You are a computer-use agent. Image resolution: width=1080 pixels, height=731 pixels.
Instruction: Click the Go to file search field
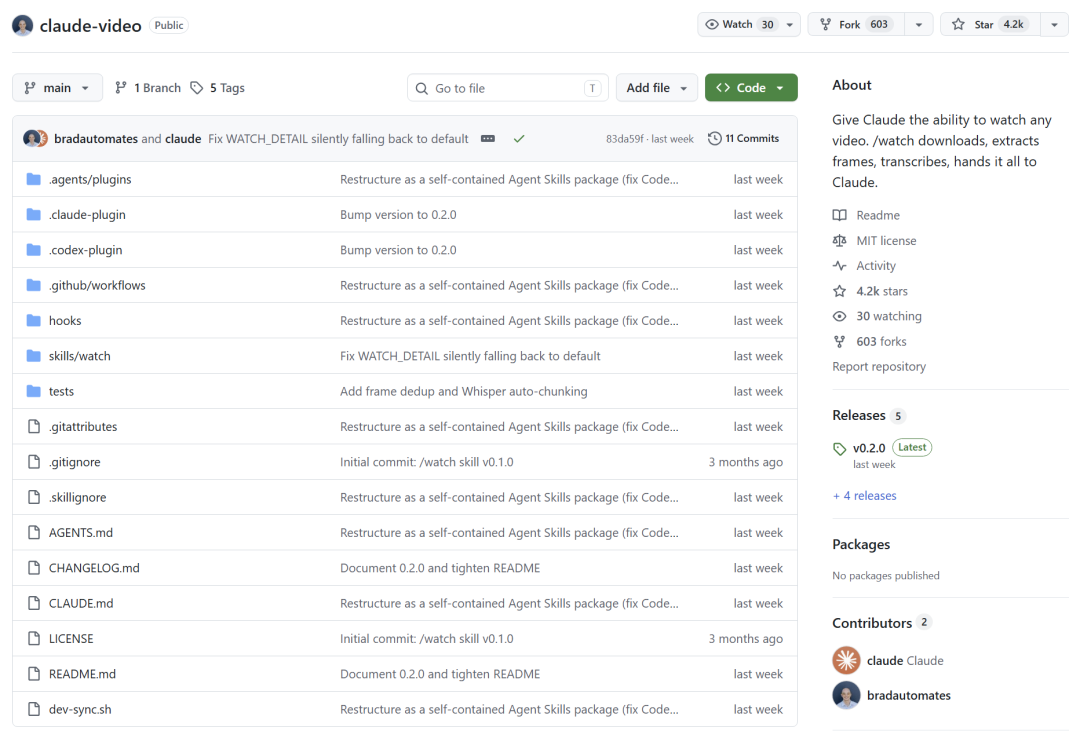pyautogui.click(x=508, y=87)
